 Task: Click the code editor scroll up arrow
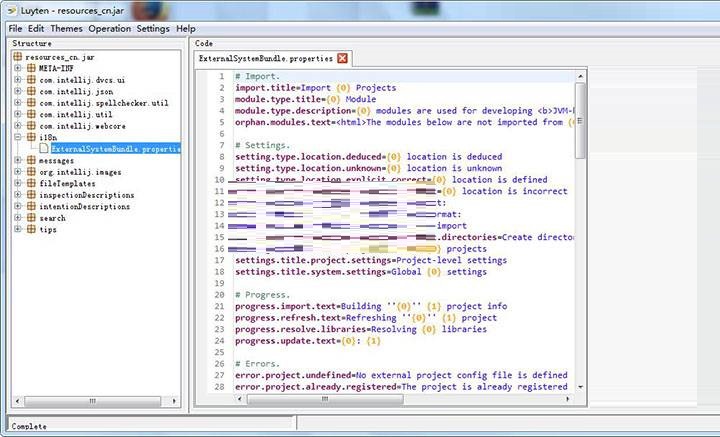580,76
